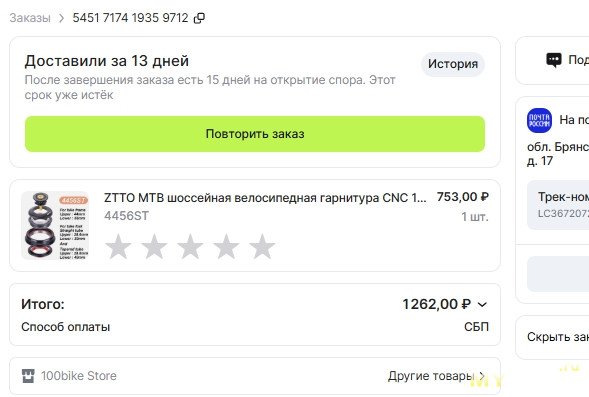Click the breadcrumb chevron after Заказы
This screenshot has height=397, width=589.
(61, 18)
